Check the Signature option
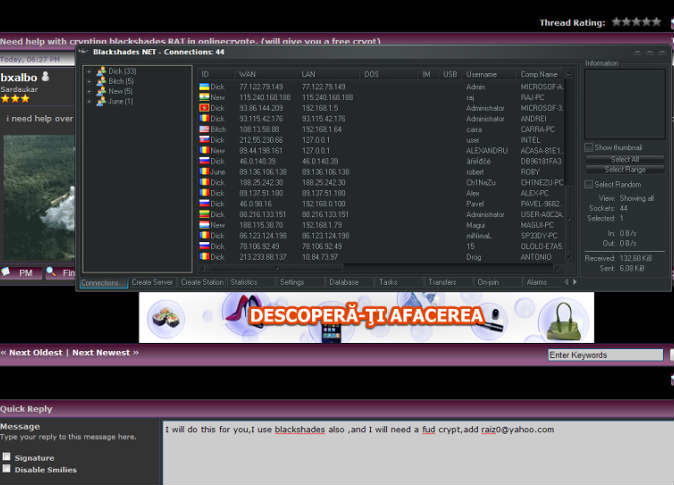The height and width of the screenshot is (485, 674). [7, 457]
